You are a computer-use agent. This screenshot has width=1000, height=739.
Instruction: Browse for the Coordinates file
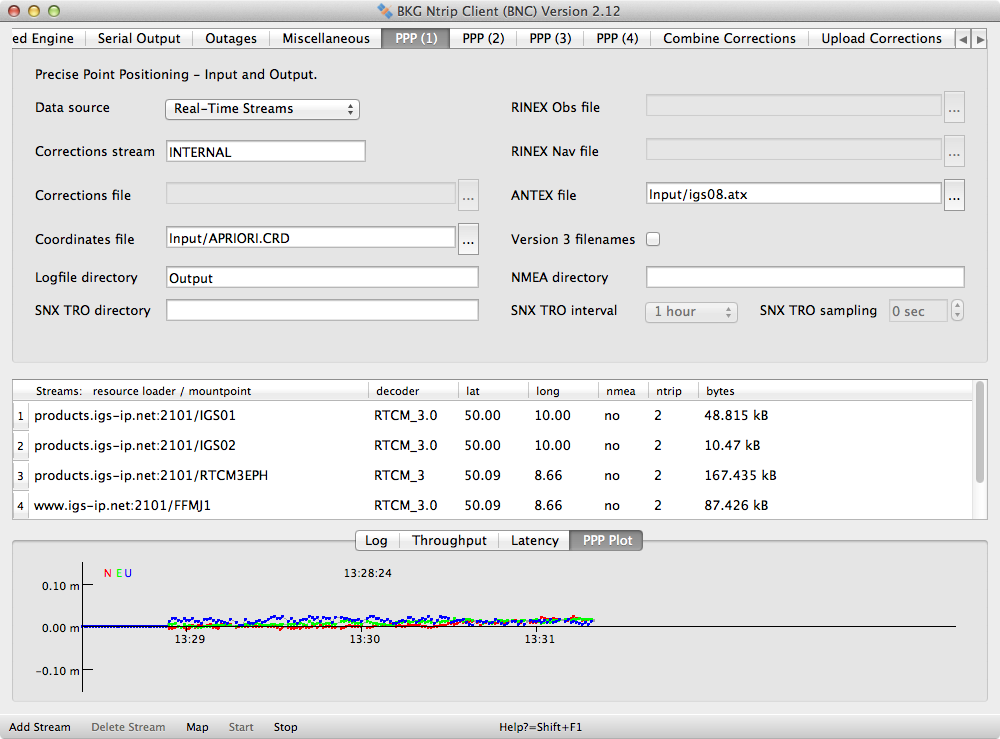[x=468, y=239]
